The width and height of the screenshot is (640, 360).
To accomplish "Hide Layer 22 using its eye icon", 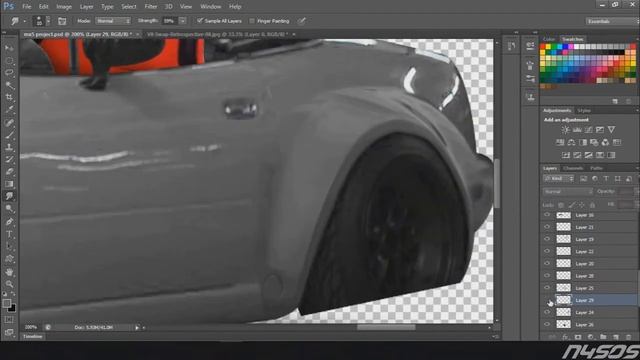I will [547, 251].
